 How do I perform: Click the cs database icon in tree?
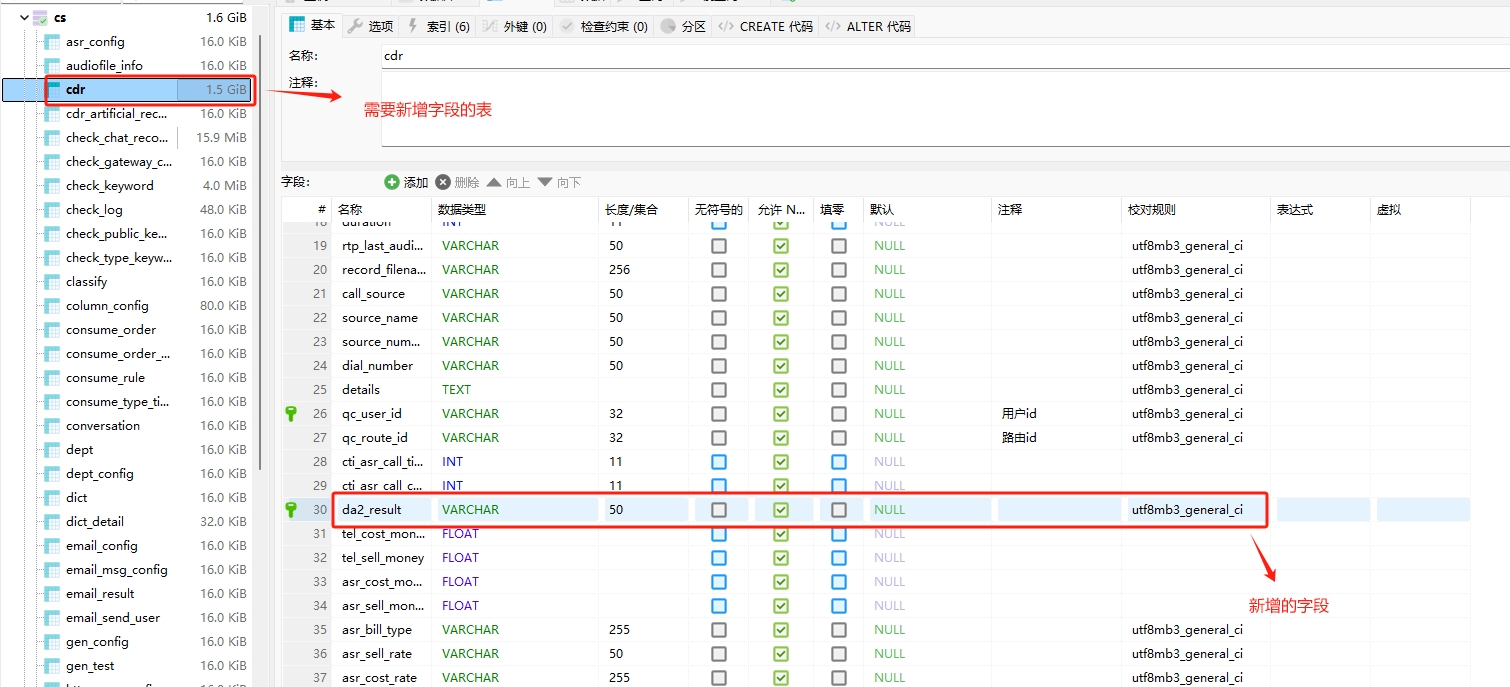click(x=41, y=18)
